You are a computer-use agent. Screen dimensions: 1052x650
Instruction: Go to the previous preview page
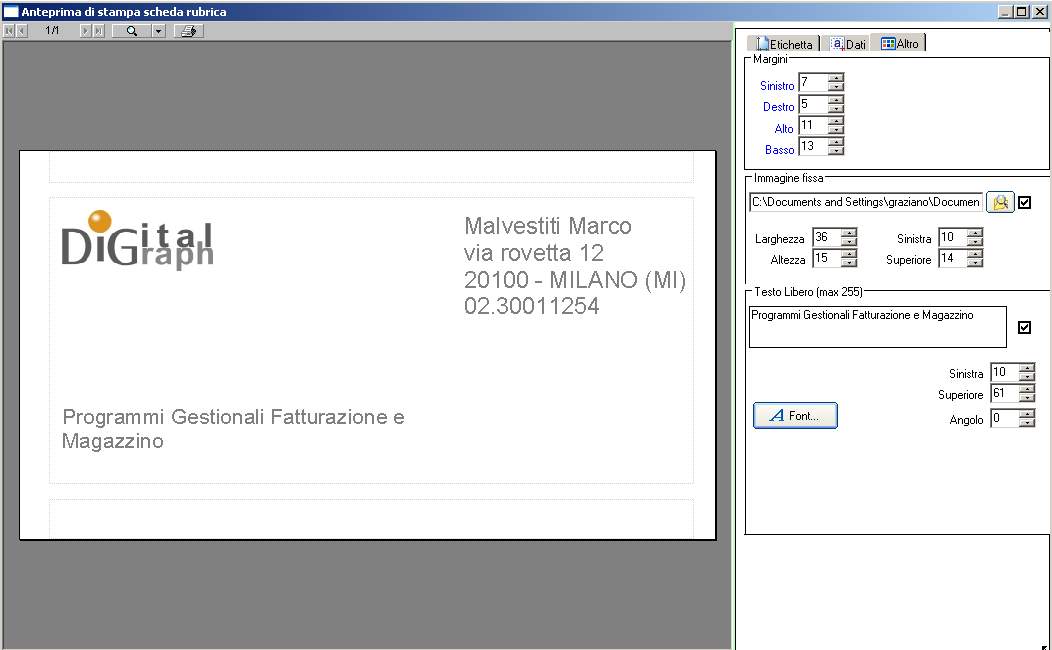pos(21,31)
